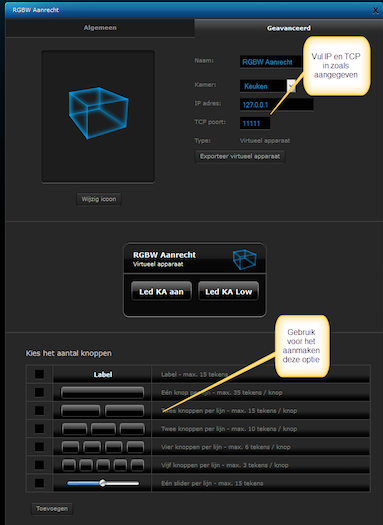This screenshot has height=525, width=383.
Task: Select the four-button layout preview
Action: 103,447
